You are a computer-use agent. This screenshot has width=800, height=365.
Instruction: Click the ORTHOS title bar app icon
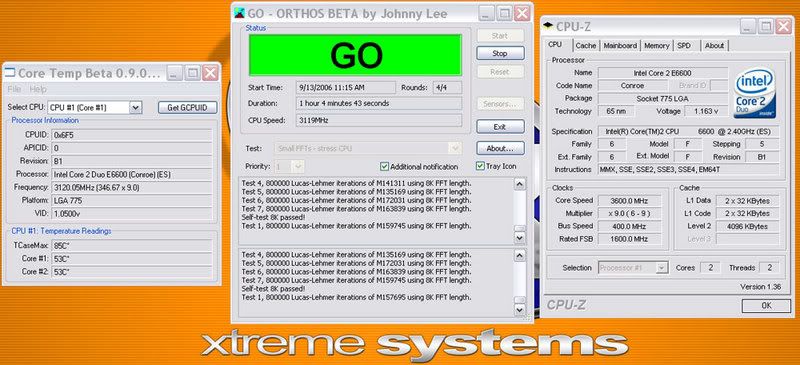click(239, 13)
